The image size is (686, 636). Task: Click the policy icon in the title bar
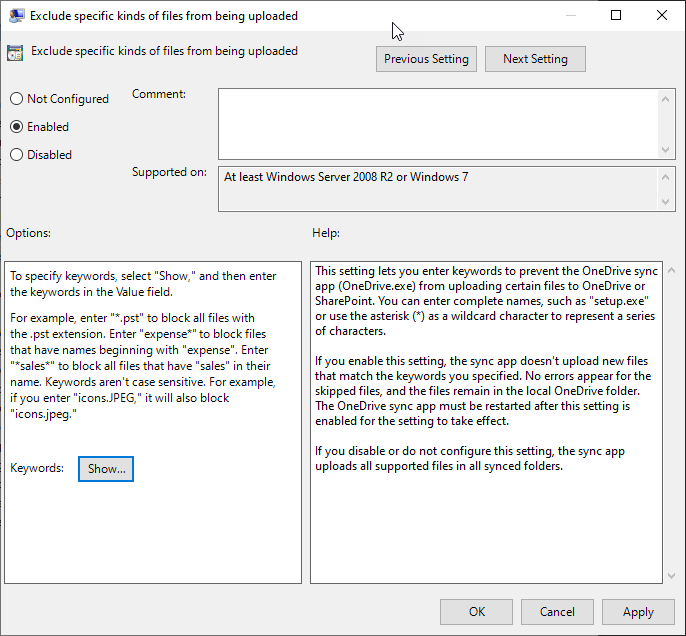click(17, 16)
